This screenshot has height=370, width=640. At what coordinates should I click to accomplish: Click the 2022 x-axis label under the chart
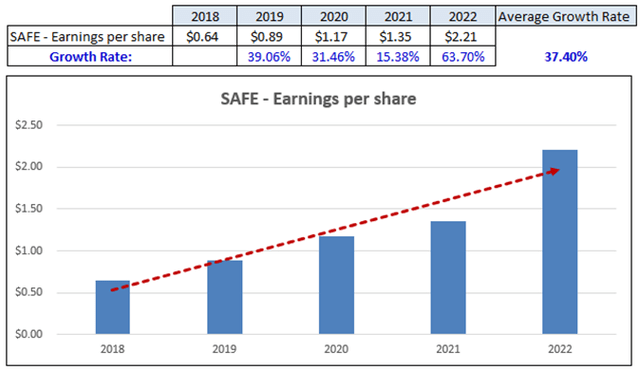pos(560,349)
